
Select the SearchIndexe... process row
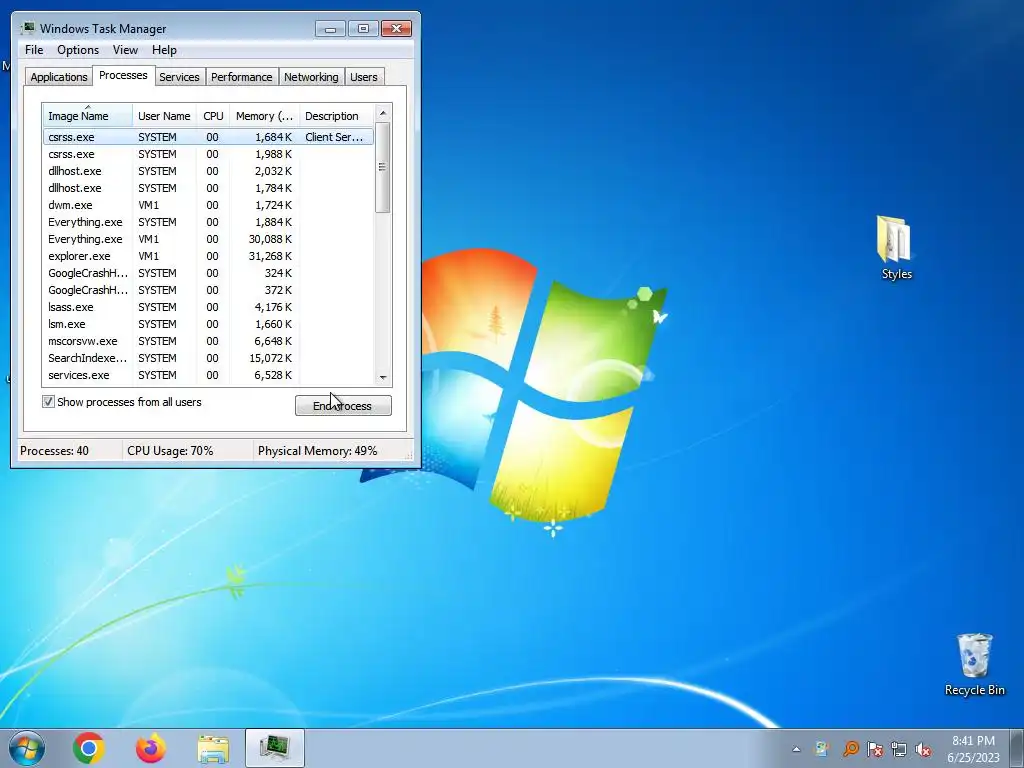point(208,358)
